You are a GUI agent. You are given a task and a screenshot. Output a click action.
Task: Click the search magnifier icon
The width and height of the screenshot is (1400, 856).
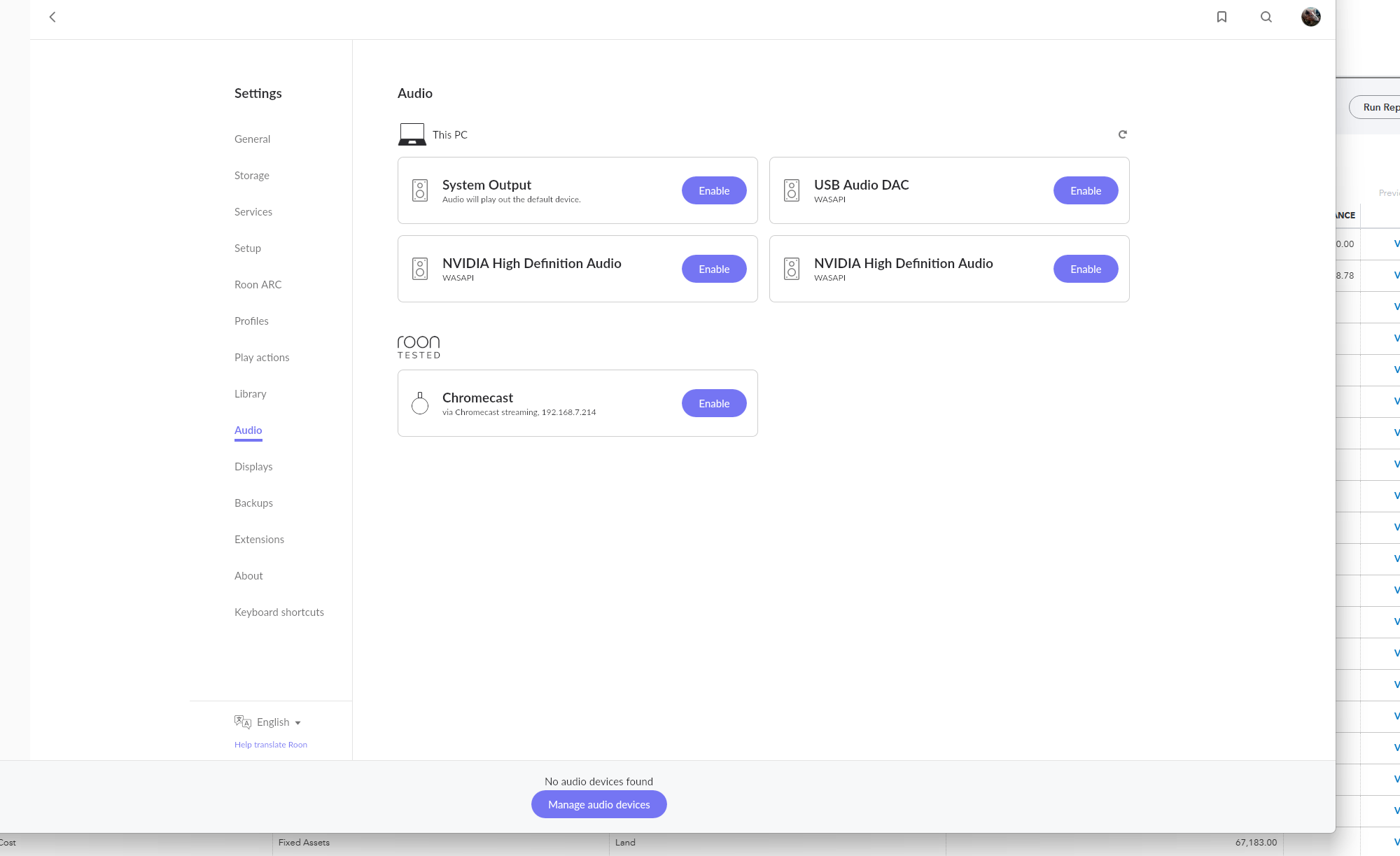1266,17
